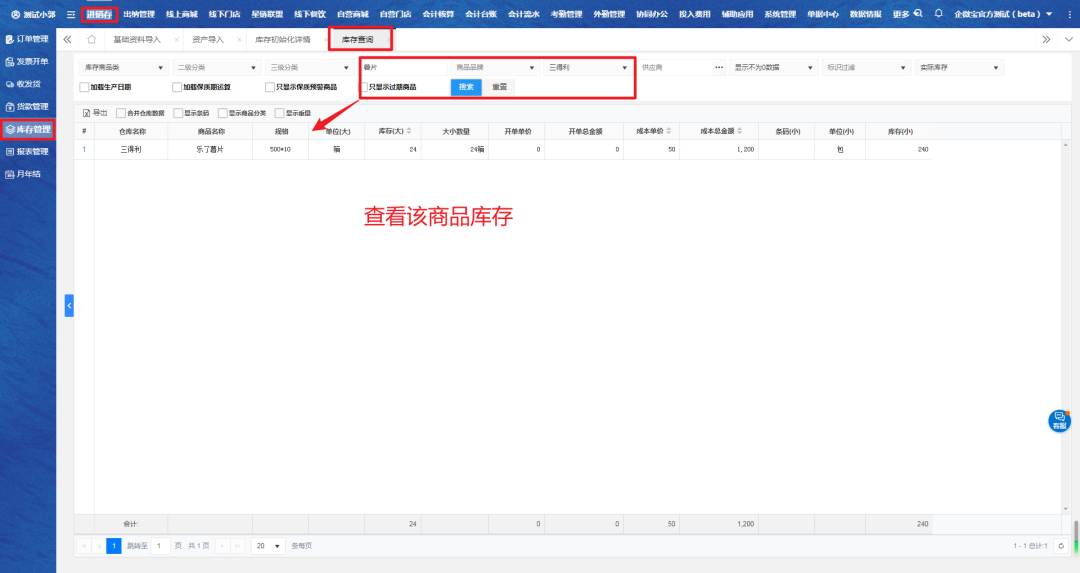The width and height of the screenshot is (1080, 573).
Task: Click the refresh icon in pagination footer
Action: point(1060,546)
